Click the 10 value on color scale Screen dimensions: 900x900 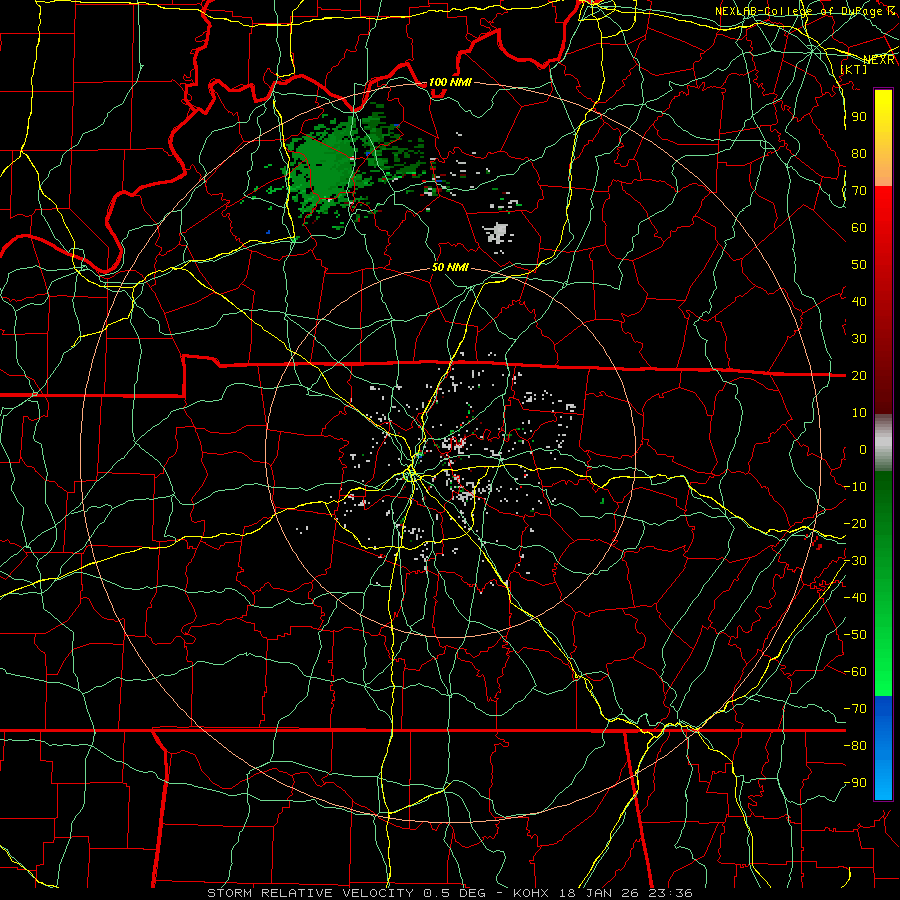(x=859, y=413)
